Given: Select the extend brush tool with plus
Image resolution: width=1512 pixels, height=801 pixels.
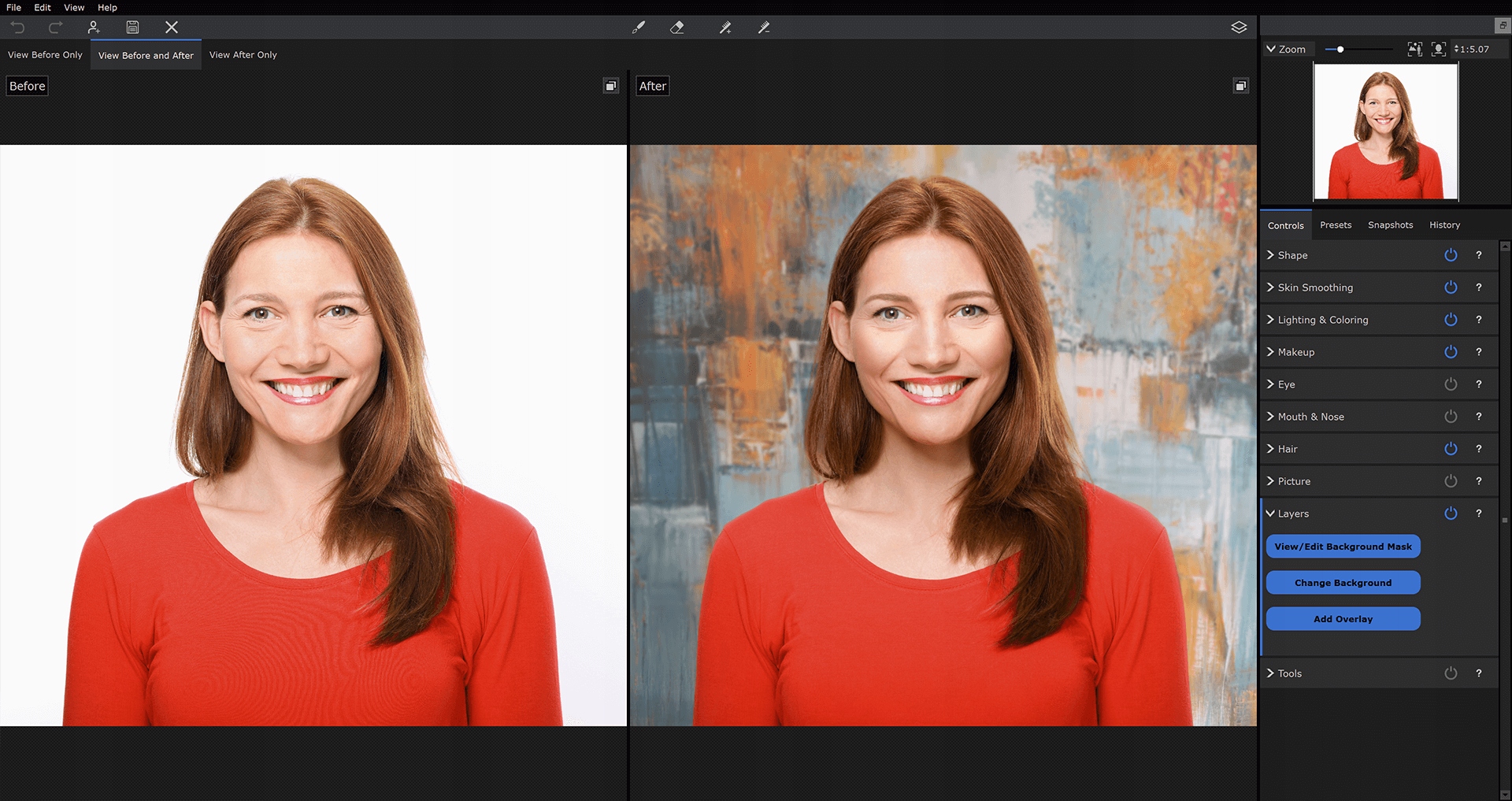Looking at the screenshot, I should (725, 28).
